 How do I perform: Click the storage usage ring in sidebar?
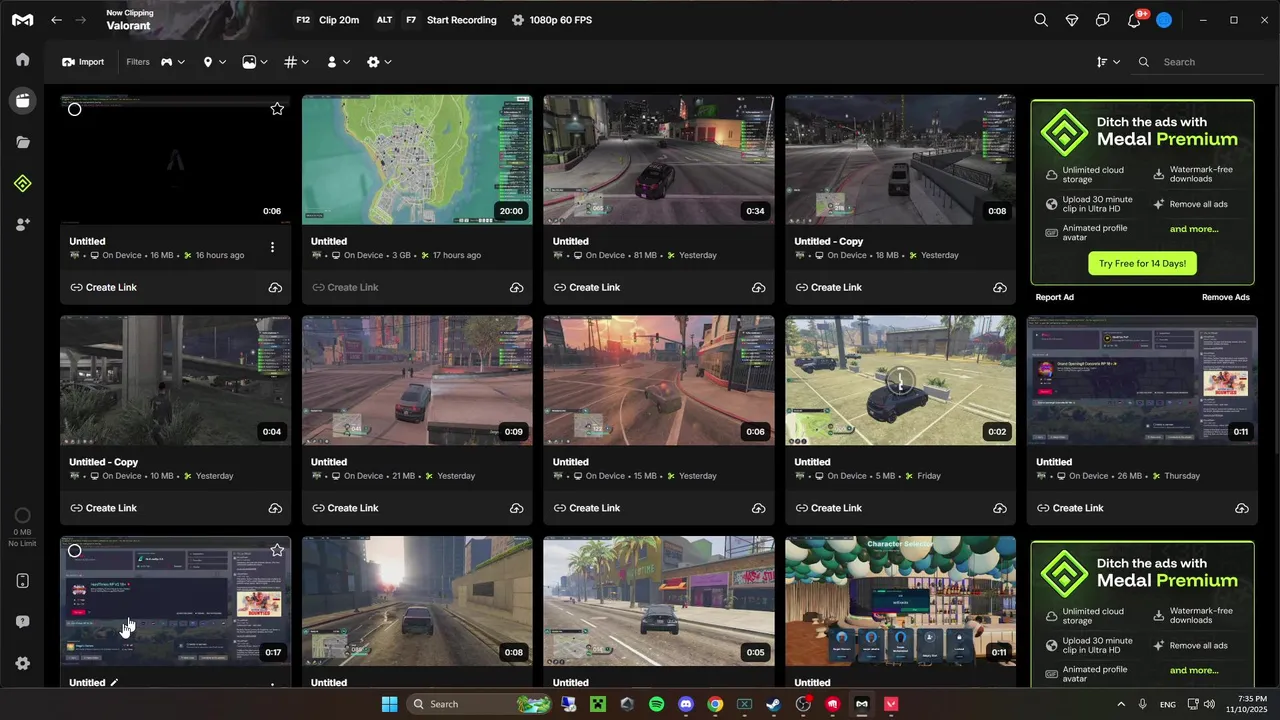[x=22, y=516]
